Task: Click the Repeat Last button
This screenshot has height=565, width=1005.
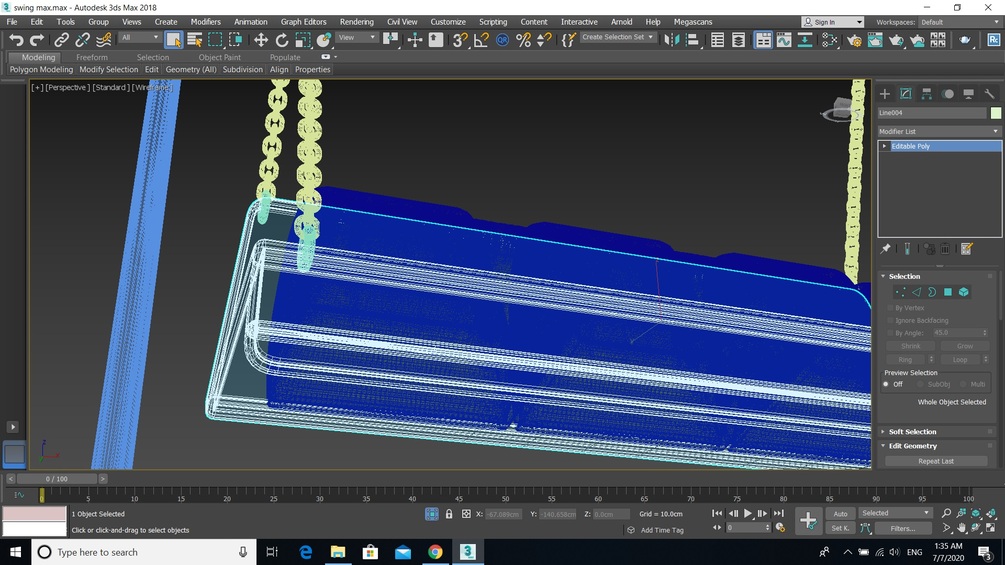Action: point(936,461)
